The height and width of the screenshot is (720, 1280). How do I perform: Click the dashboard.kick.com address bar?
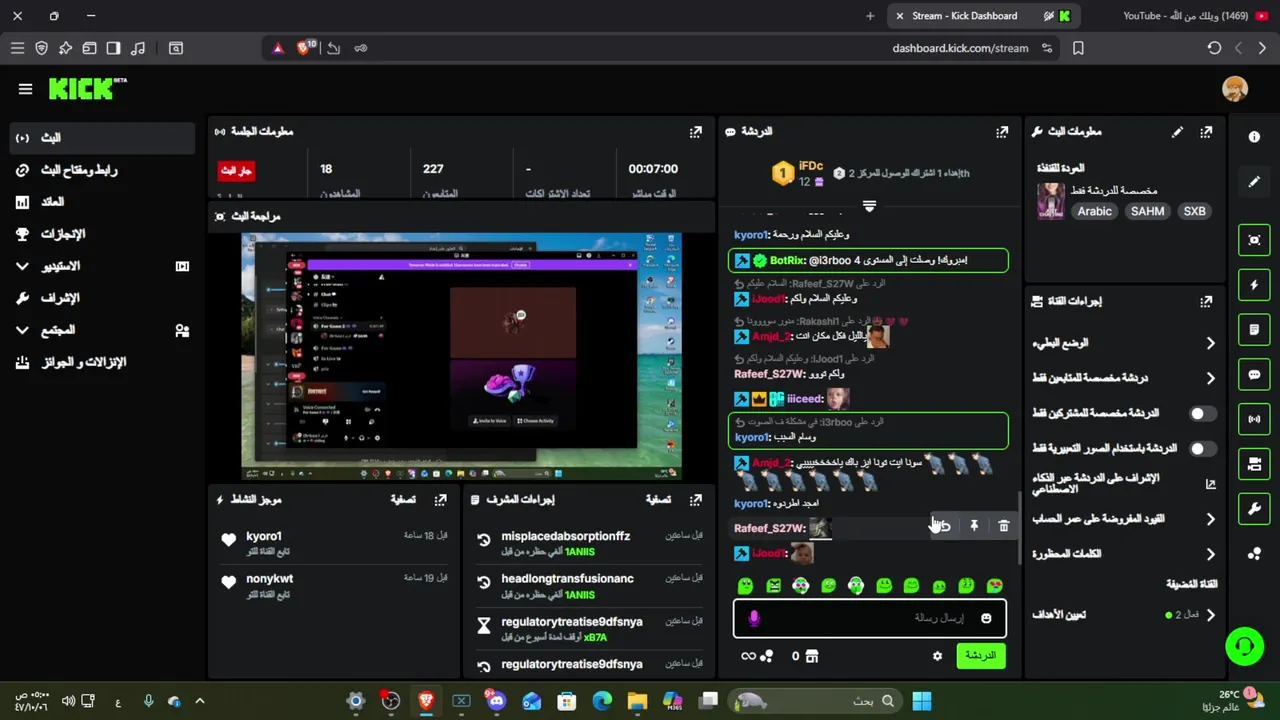pos(960,48)
